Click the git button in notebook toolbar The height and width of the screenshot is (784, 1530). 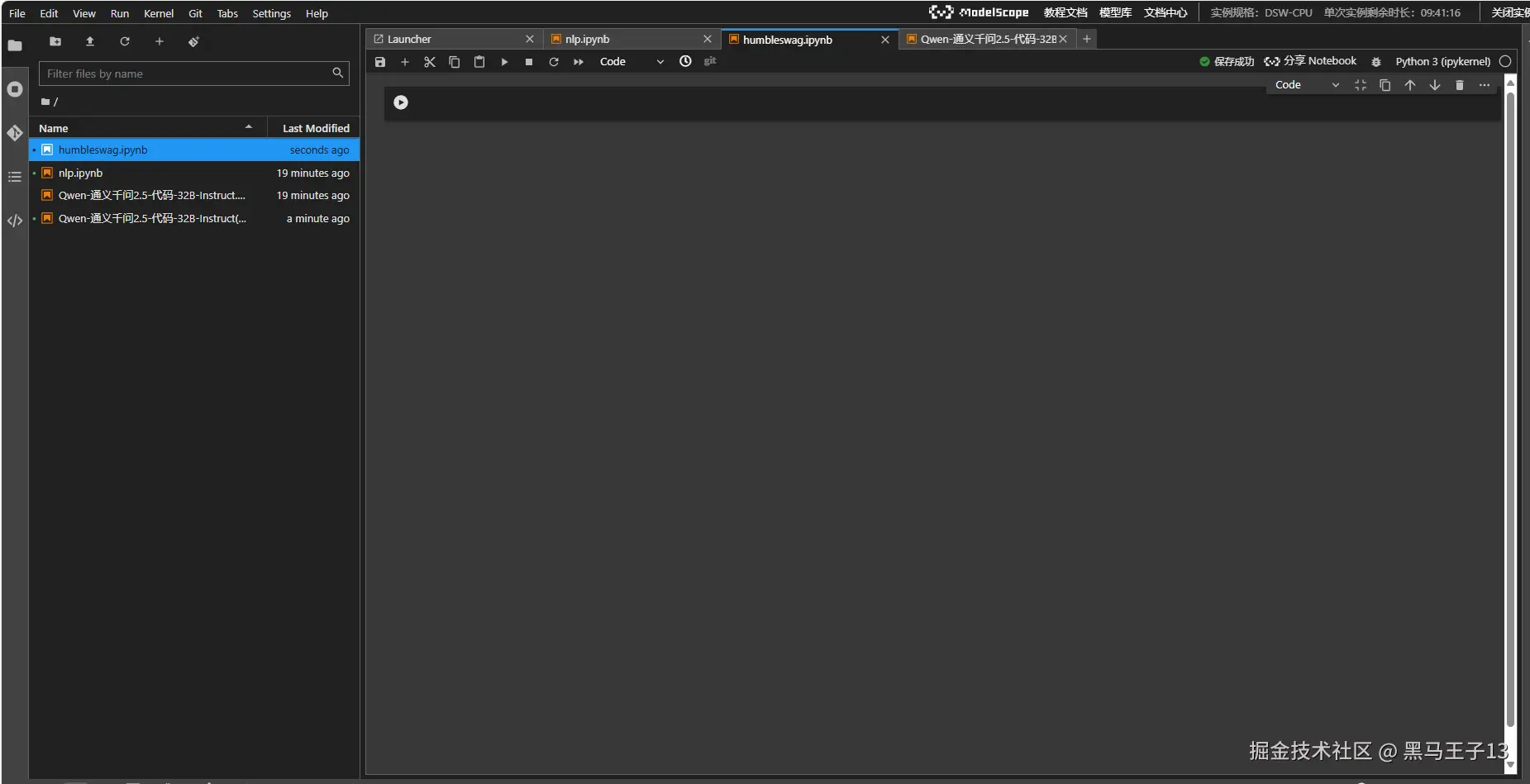coord(710,61)
